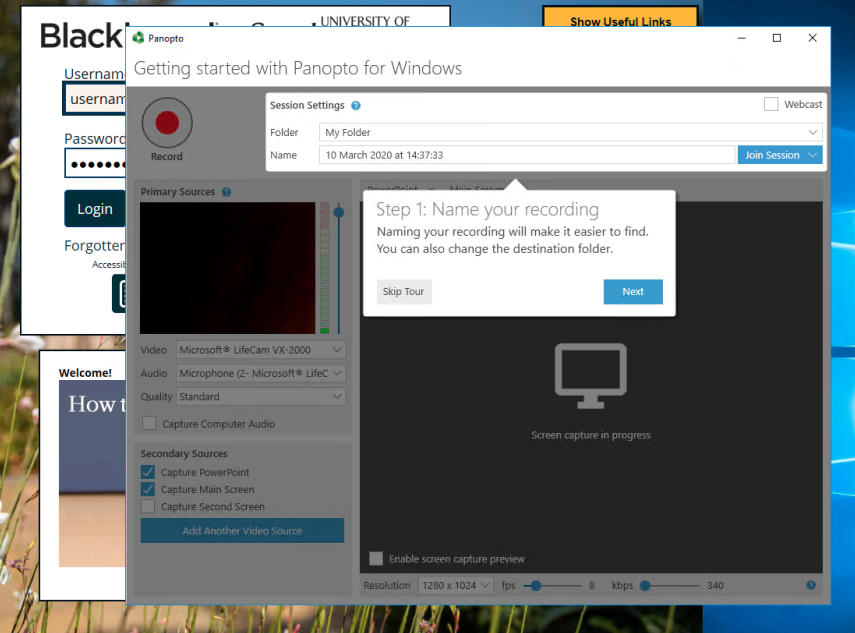Image resolution: width=855 pixels, height=633 pixels.
Task: Click the red Record button
Action: pos(167,123)
